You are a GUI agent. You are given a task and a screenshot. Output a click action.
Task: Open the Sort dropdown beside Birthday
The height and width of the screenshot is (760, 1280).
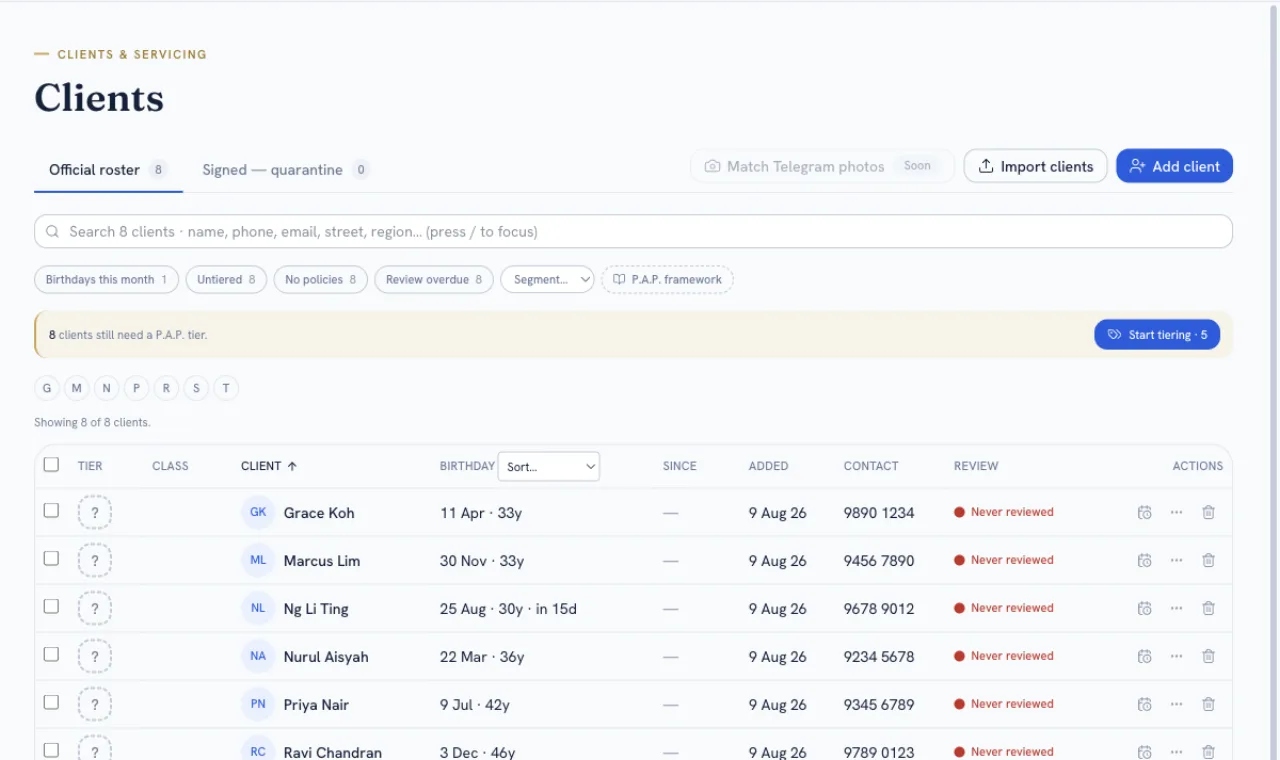(549, 467)
